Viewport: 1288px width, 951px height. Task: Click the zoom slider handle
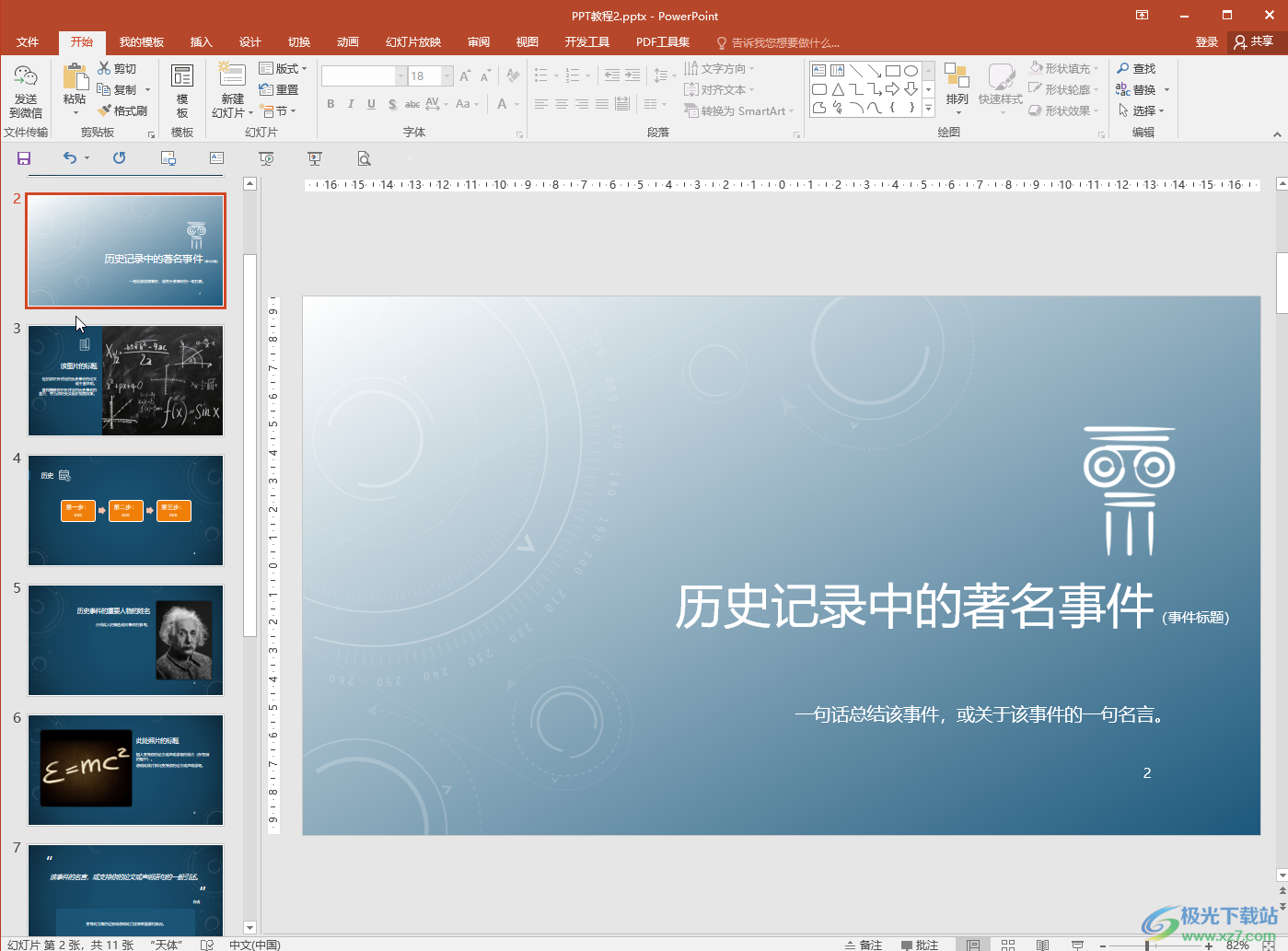coord(1146,945)
